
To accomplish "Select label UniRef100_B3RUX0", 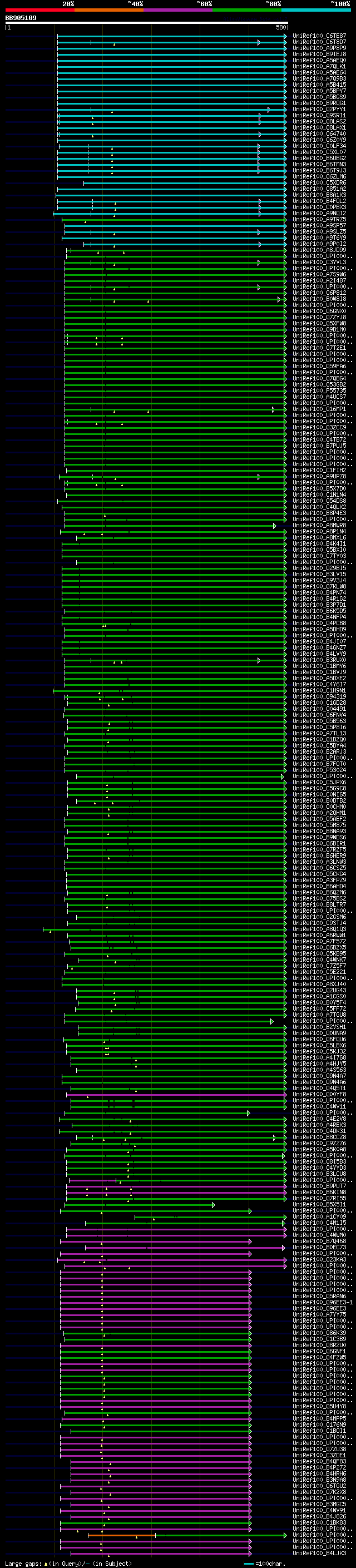I will point(319,660).
